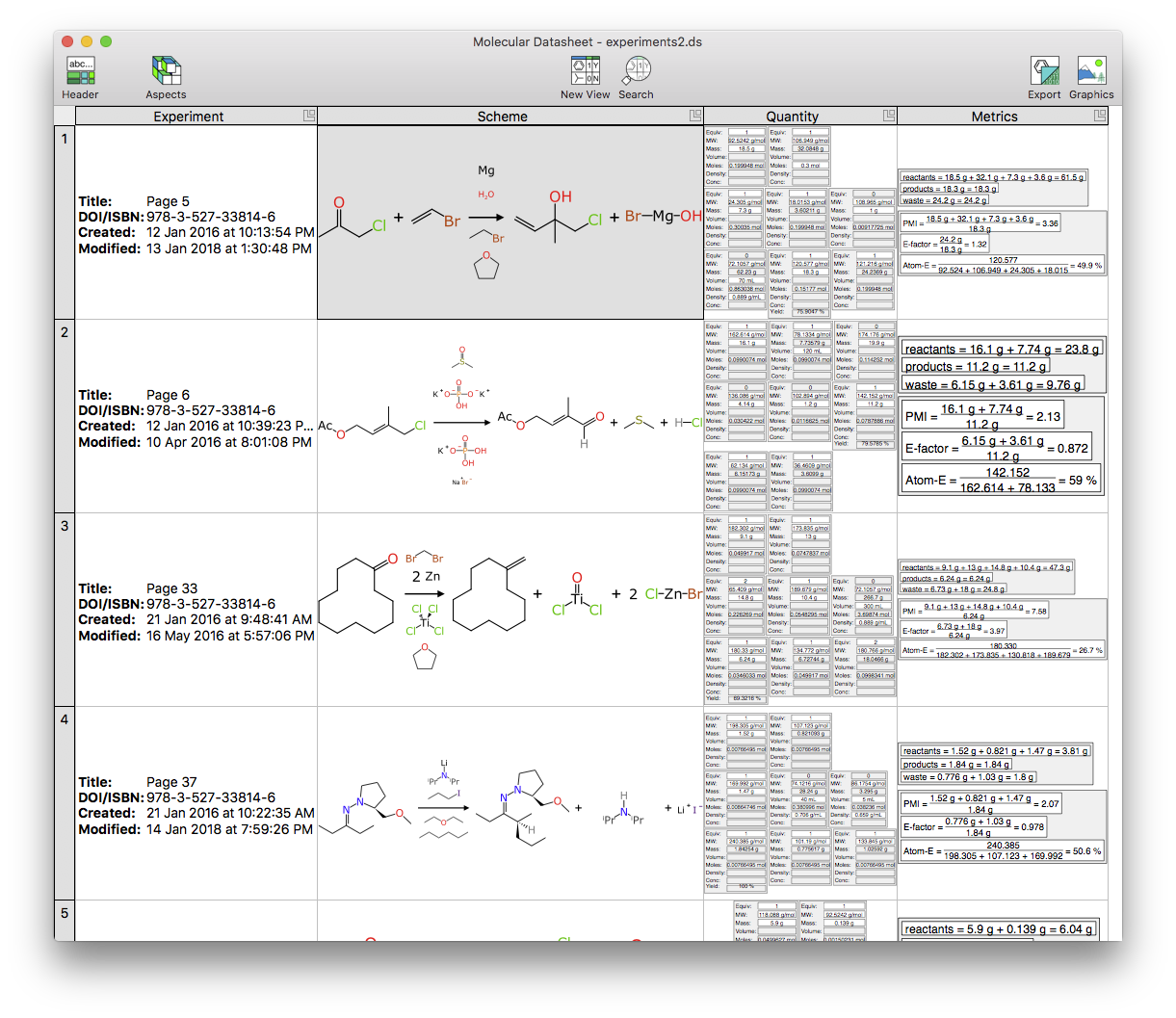The image size is (1176, 1018).
Task: Expand the Scheme column corner icon
Action: tap(695, 116)
